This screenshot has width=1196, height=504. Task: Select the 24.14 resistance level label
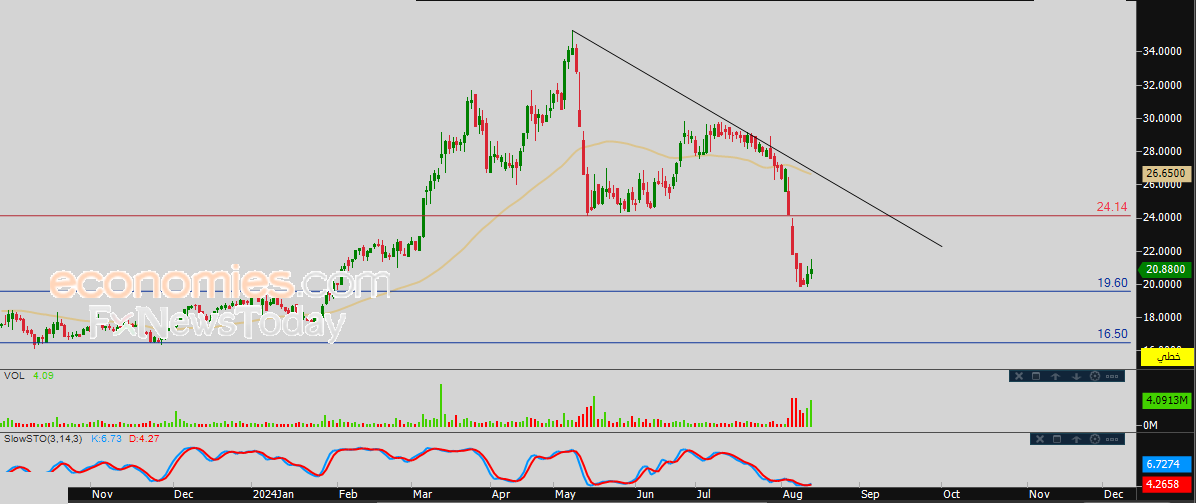(x=1112, y=207)
